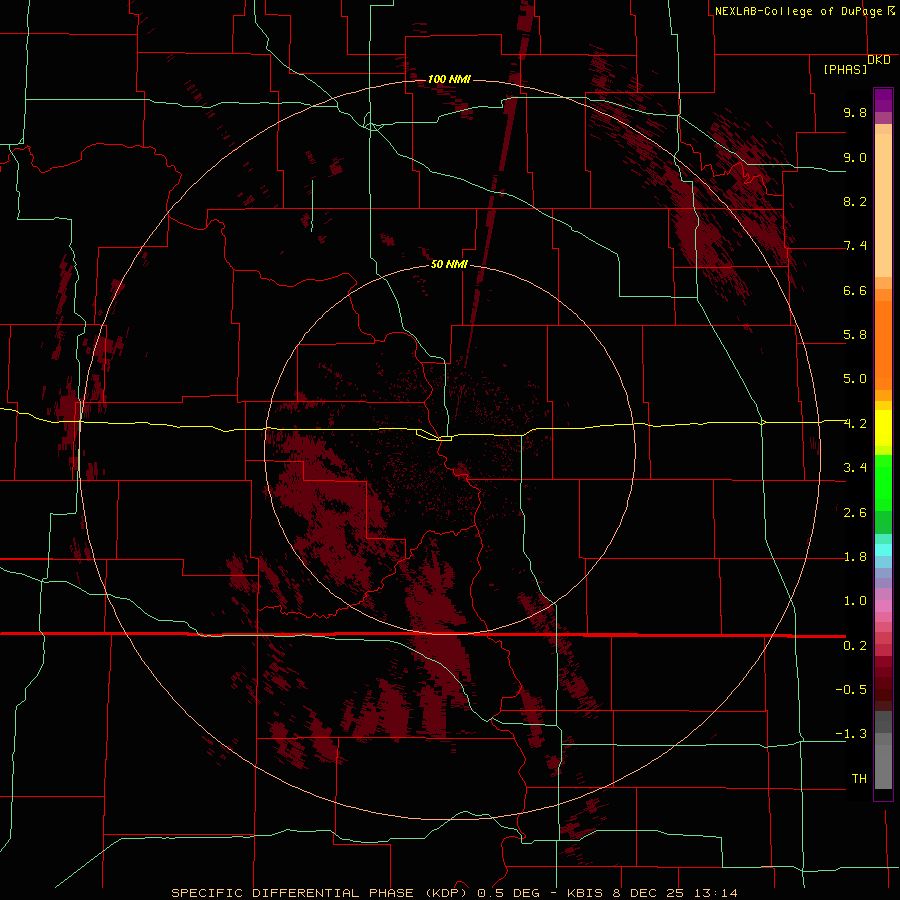
Task: Click the 0.2 scale value
Action: click(855, 646)
